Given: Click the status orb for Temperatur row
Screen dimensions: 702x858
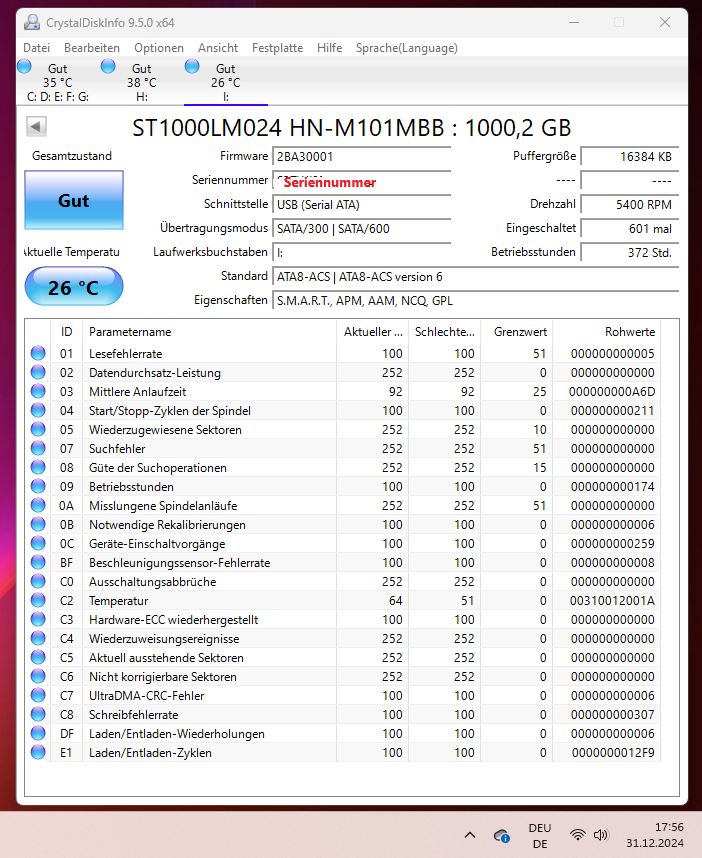Looking at the screenshot, I should (38, 600).
